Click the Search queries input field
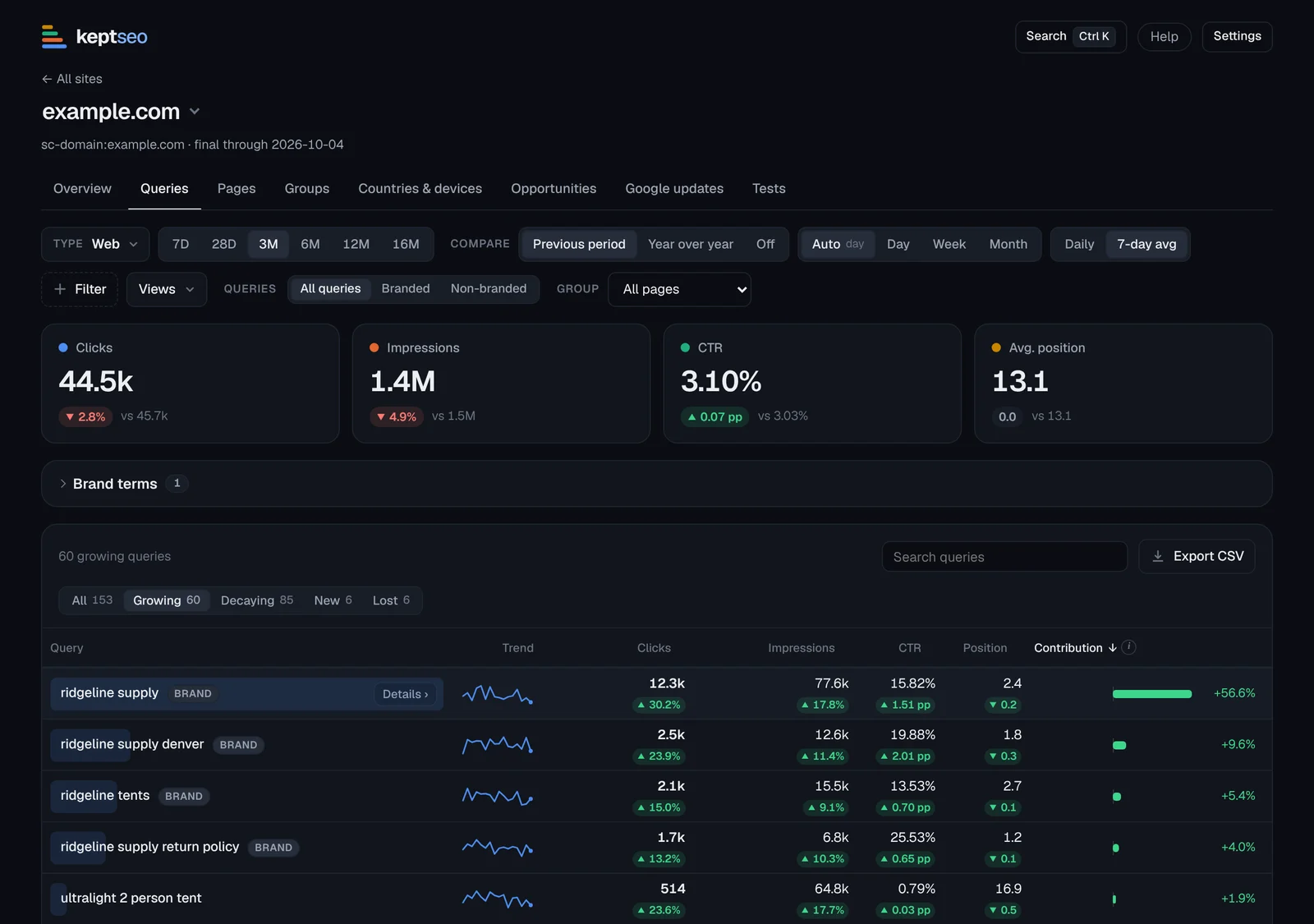This screenshot has width=1314, height=924. (1004, 557)
